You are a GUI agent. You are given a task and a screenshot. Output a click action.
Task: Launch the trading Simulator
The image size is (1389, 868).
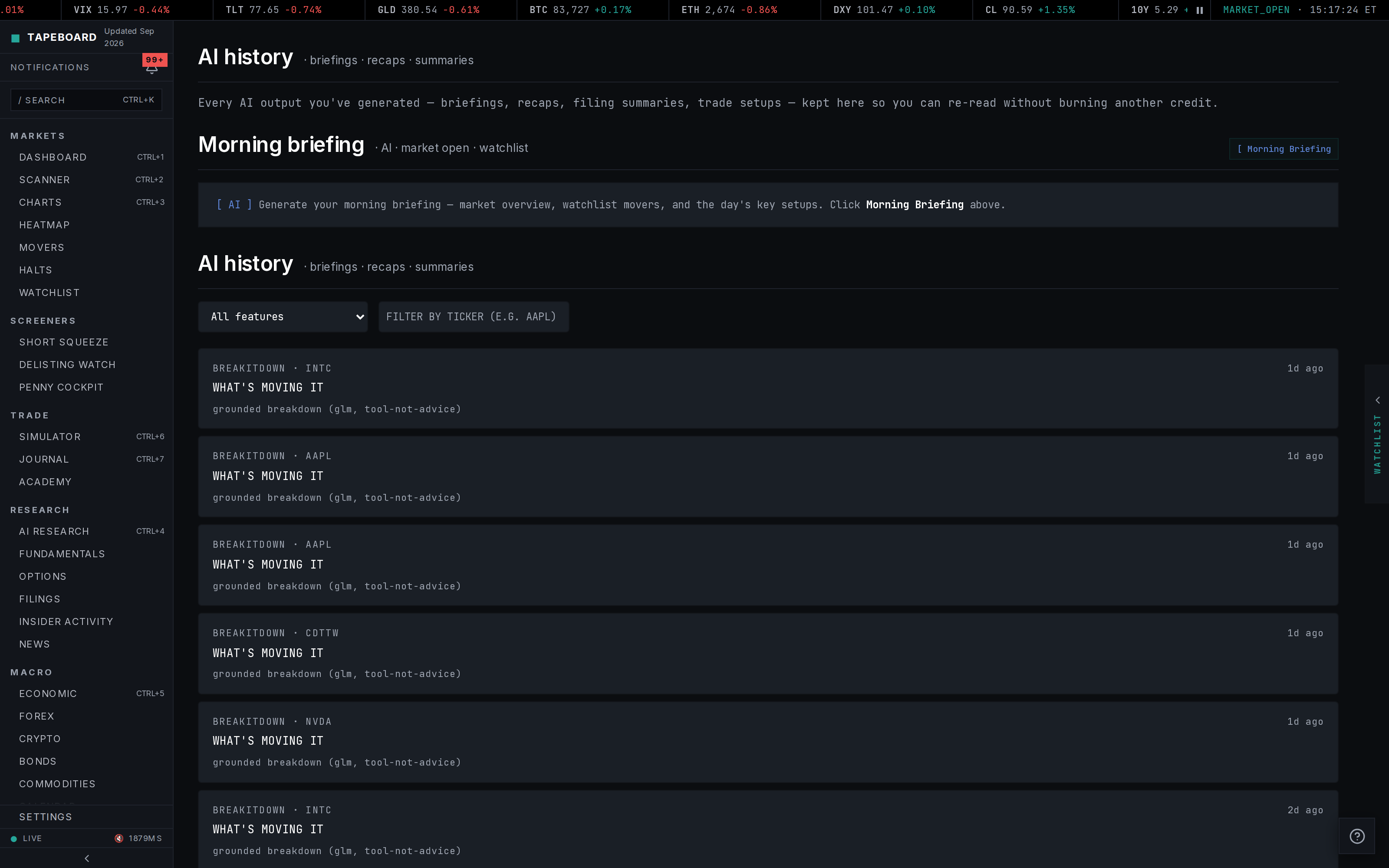point(87,437)
